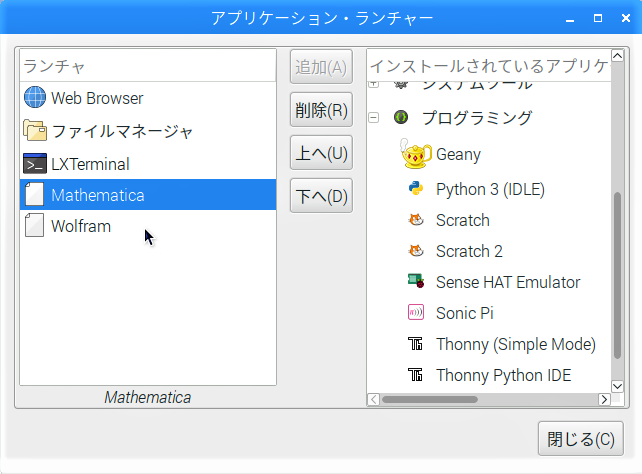Select Sonic Pi application entry
Screen dimensions: 642x474
click(465, 313)
